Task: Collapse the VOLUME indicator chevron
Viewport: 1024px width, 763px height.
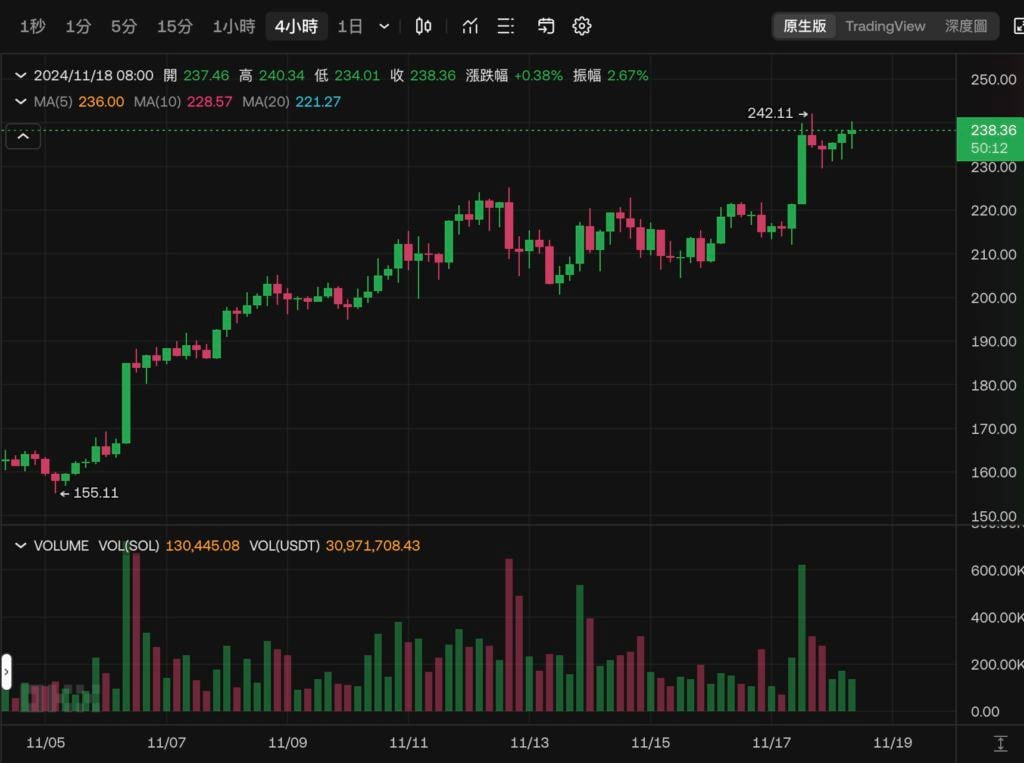Action: point(20,545)
